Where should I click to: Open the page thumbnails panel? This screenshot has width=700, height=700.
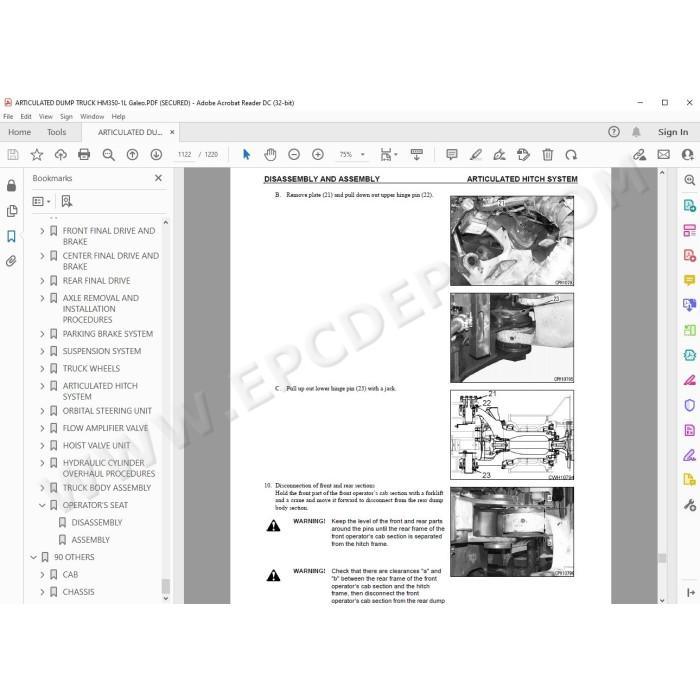(x=12, y=211)
